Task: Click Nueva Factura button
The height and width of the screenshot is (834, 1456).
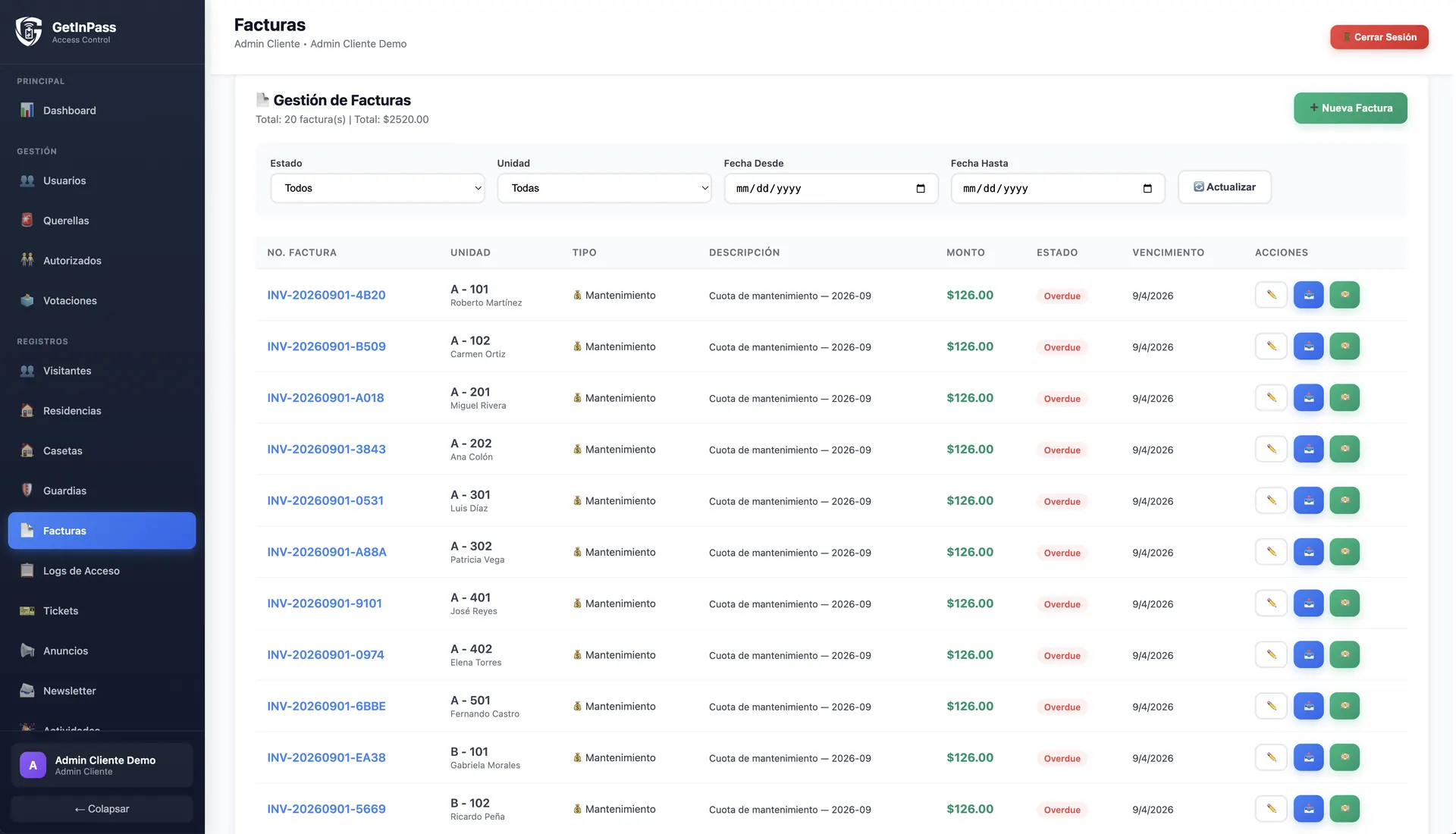Action: coord(1350,108)
